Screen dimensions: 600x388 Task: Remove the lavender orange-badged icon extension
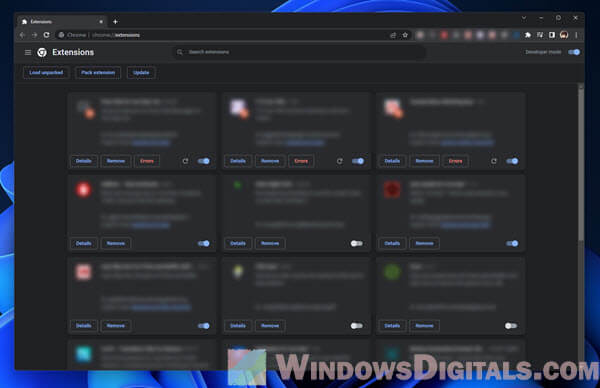(x=270, y=161)
